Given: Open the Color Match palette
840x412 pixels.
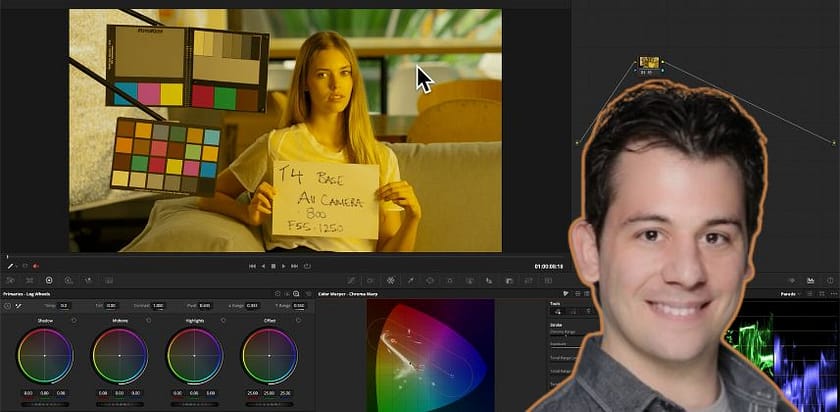Looking at the screenshot, I should 29,280.
